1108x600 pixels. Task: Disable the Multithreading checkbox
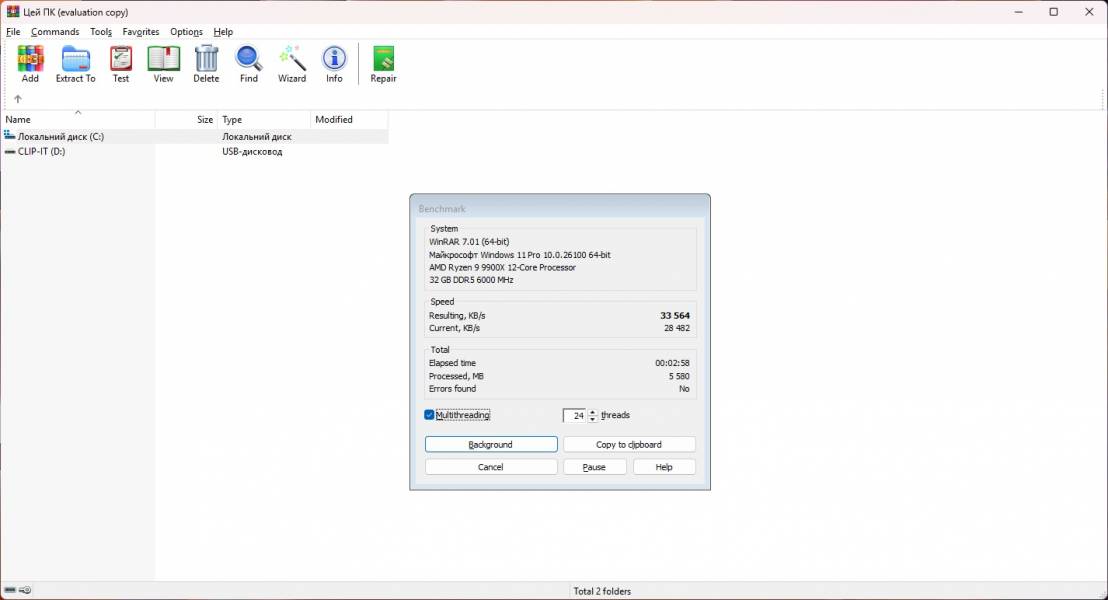[x=430, y=415]
